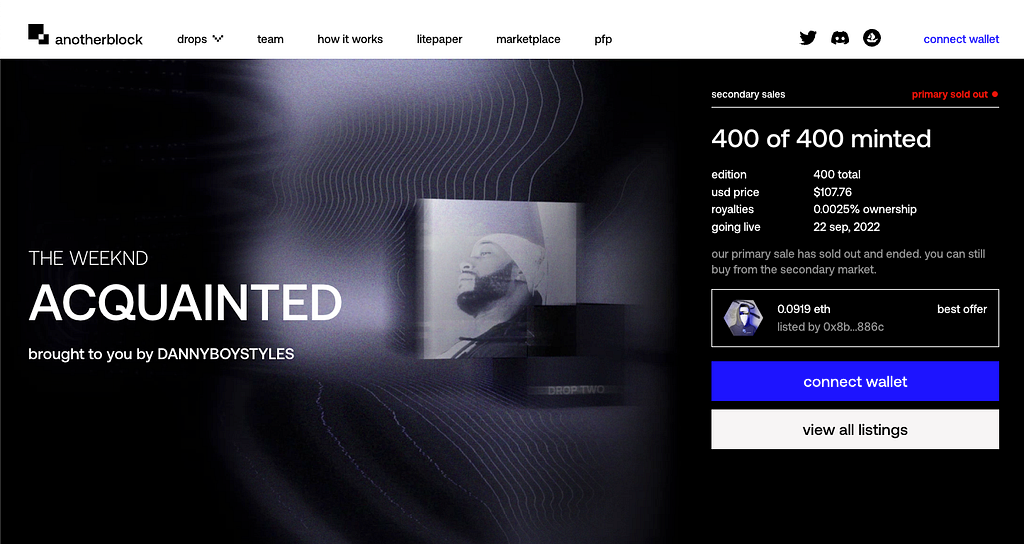This screenshot has height=544, width=1024.
Task: Open the OpenSea icon link
Action: point(872,38)
